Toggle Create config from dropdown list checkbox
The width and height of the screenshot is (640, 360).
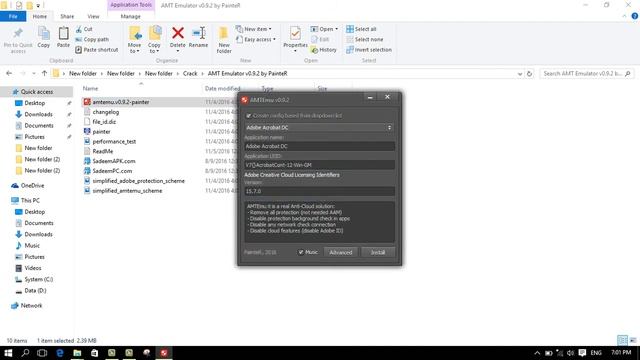point(249,116)
